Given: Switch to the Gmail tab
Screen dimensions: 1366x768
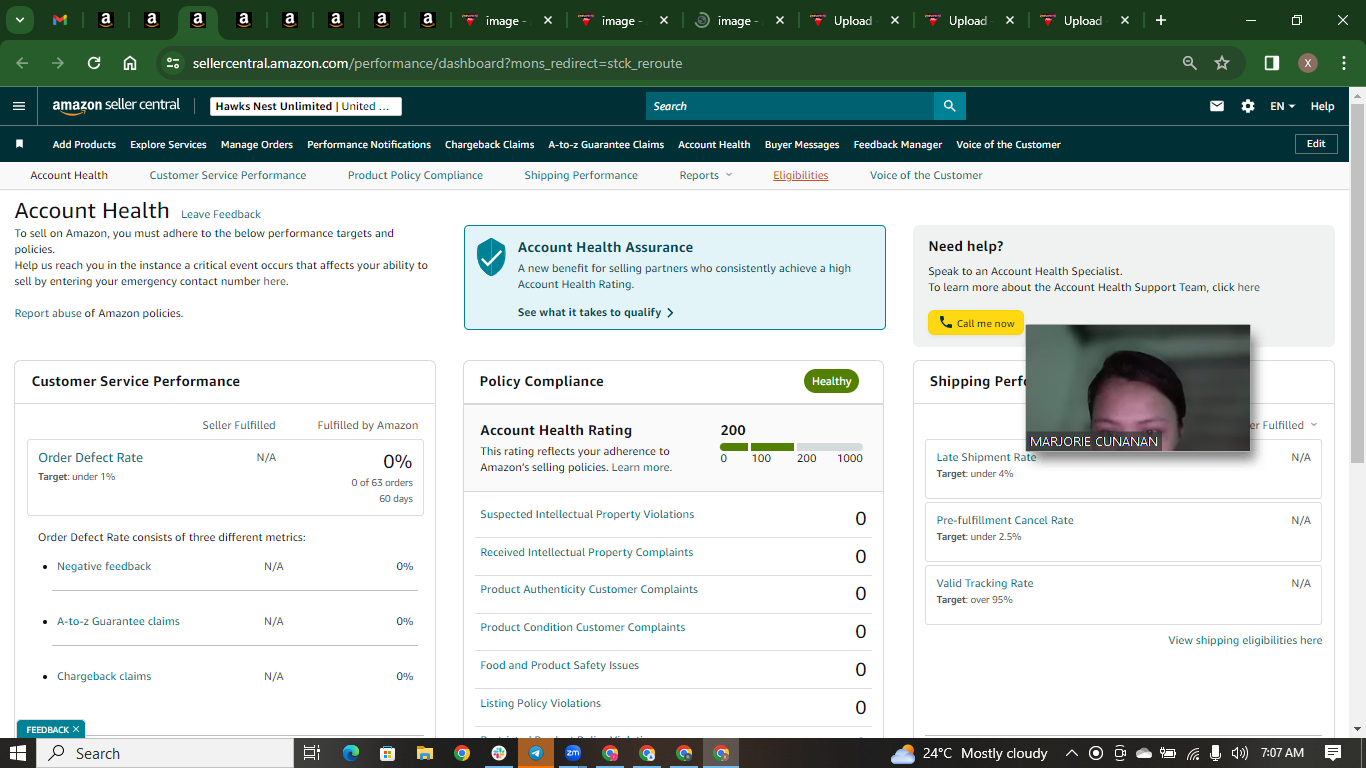Looking at the screenshot, I should [60, 20].
